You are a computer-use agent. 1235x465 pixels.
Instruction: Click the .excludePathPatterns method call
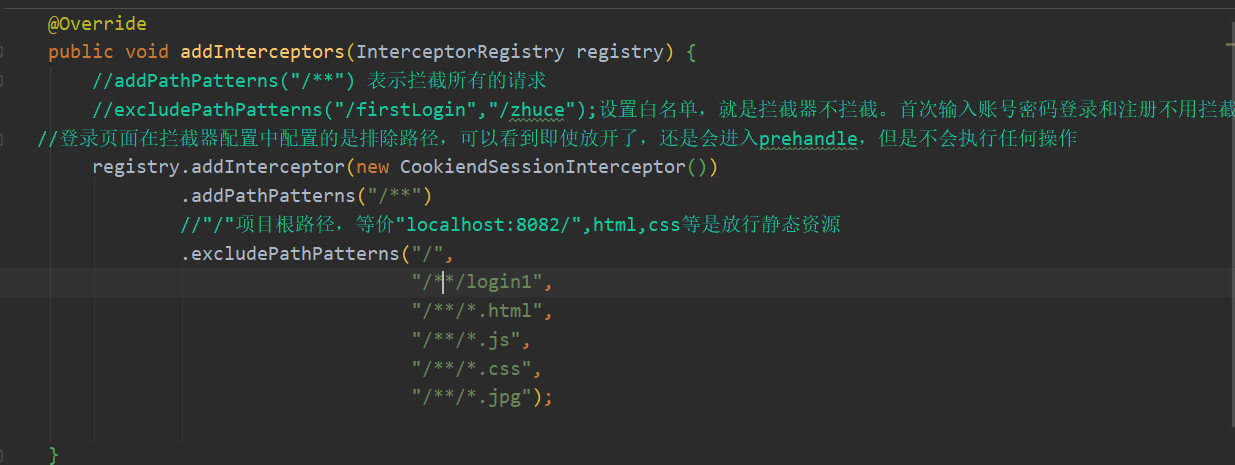[290, 254]
